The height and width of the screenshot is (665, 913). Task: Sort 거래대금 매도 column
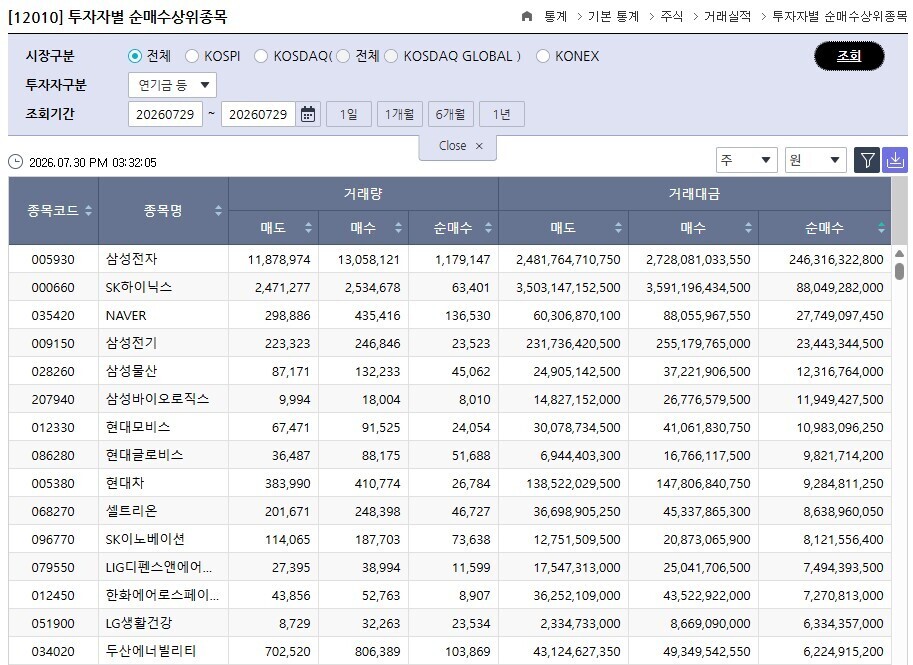tap(618, 228)
